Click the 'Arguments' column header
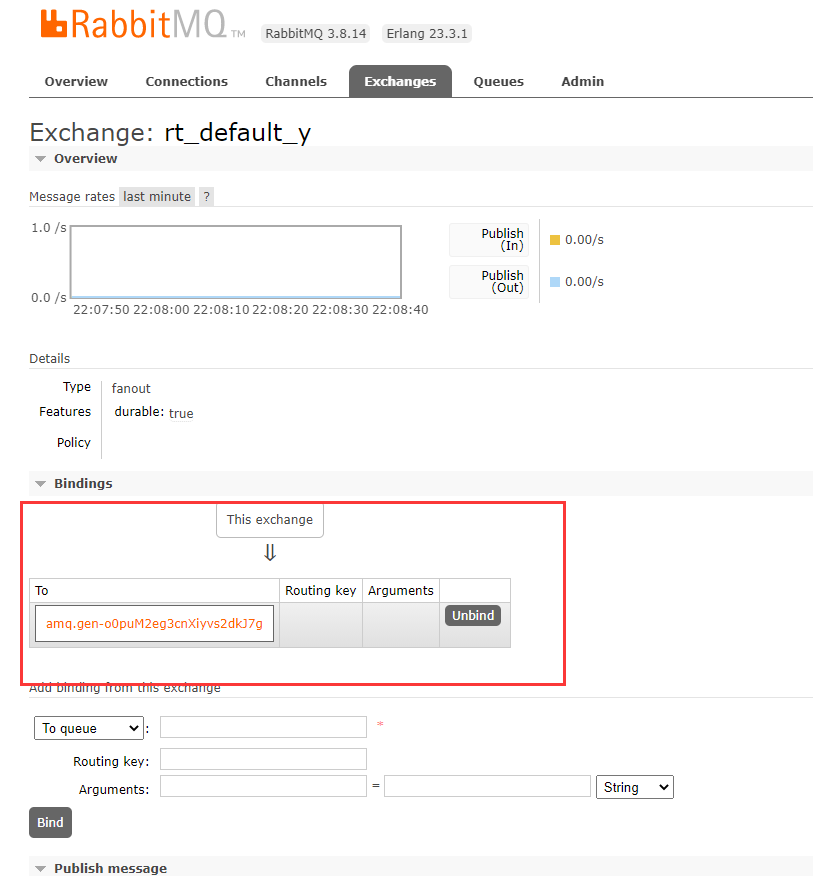 (x=401, y=591)
